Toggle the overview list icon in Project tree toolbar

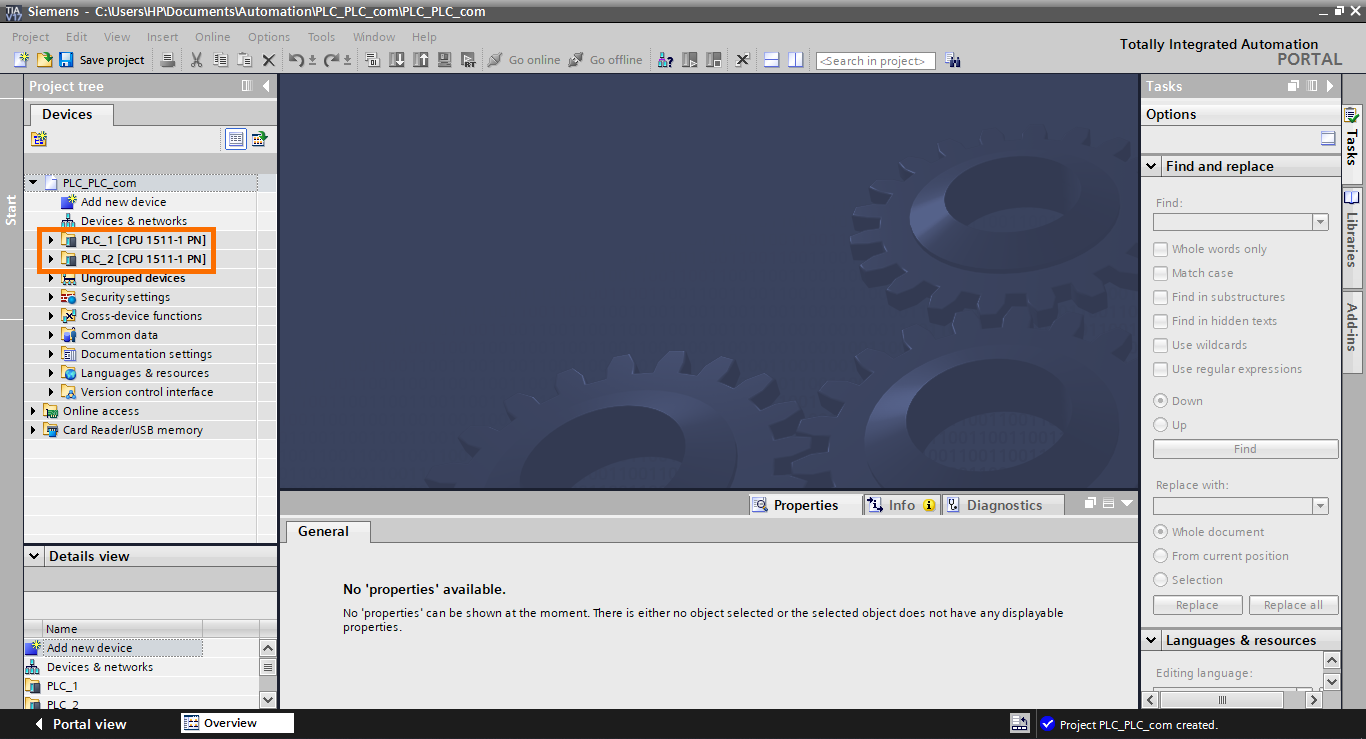[236, 139]
